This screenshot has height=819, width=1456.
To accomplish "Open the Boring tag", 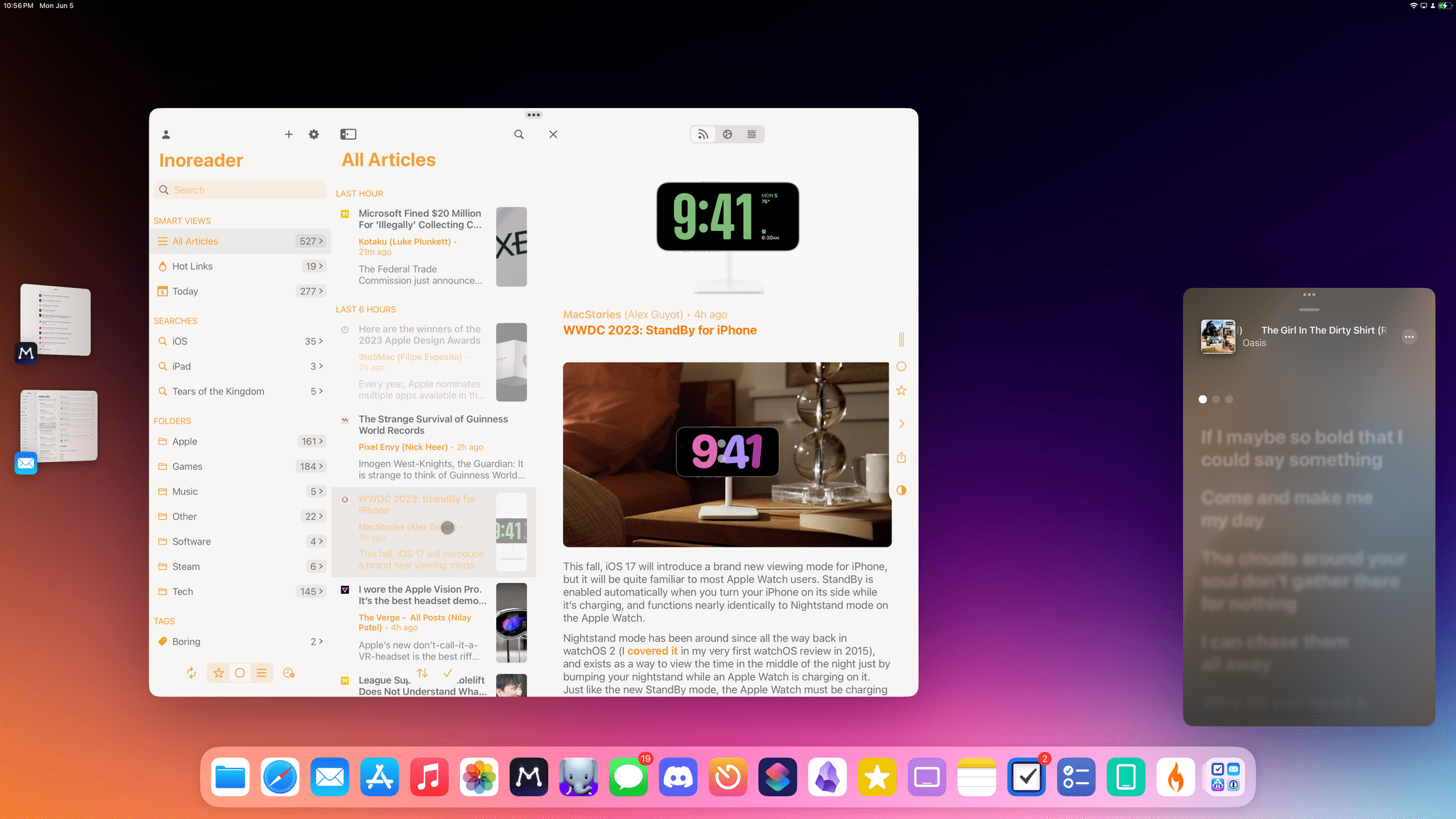I will point(240,641).
